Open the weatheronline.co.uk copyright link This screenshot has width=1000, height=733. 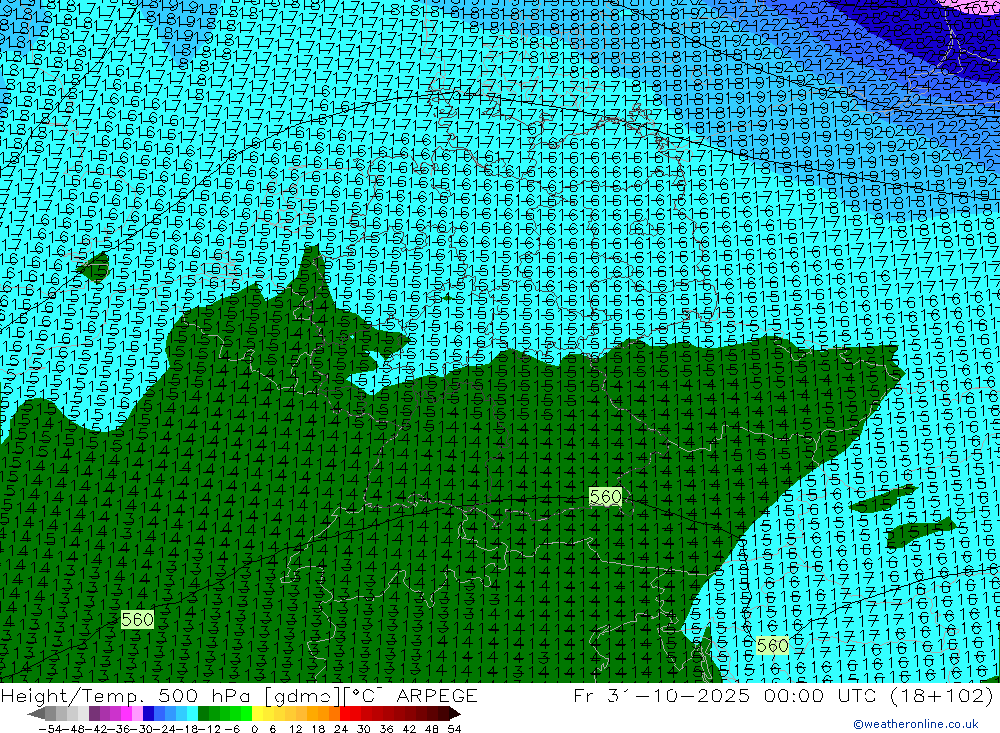pos(916,724)
